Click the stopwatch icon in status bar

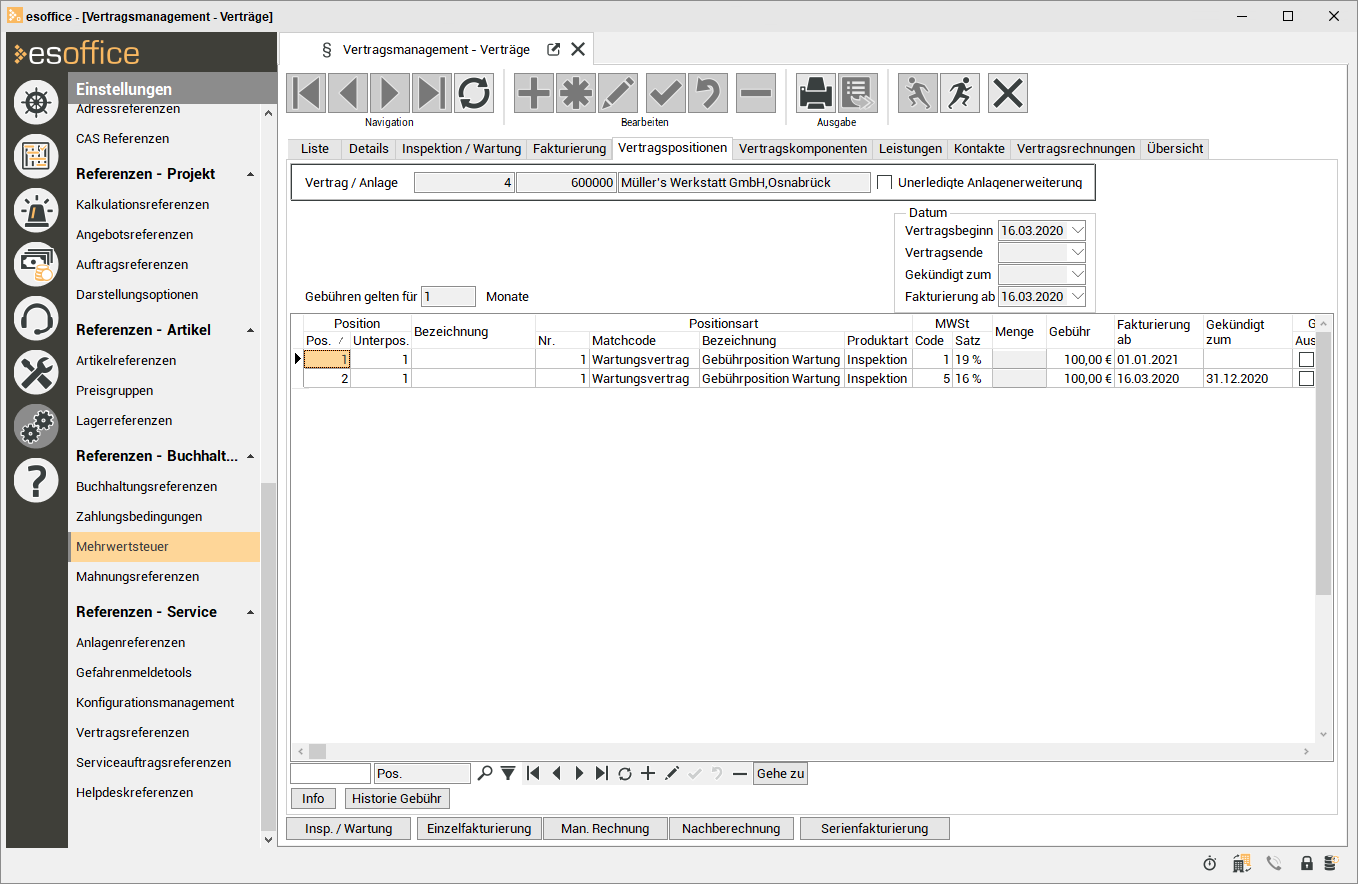tap(1209, 863)
